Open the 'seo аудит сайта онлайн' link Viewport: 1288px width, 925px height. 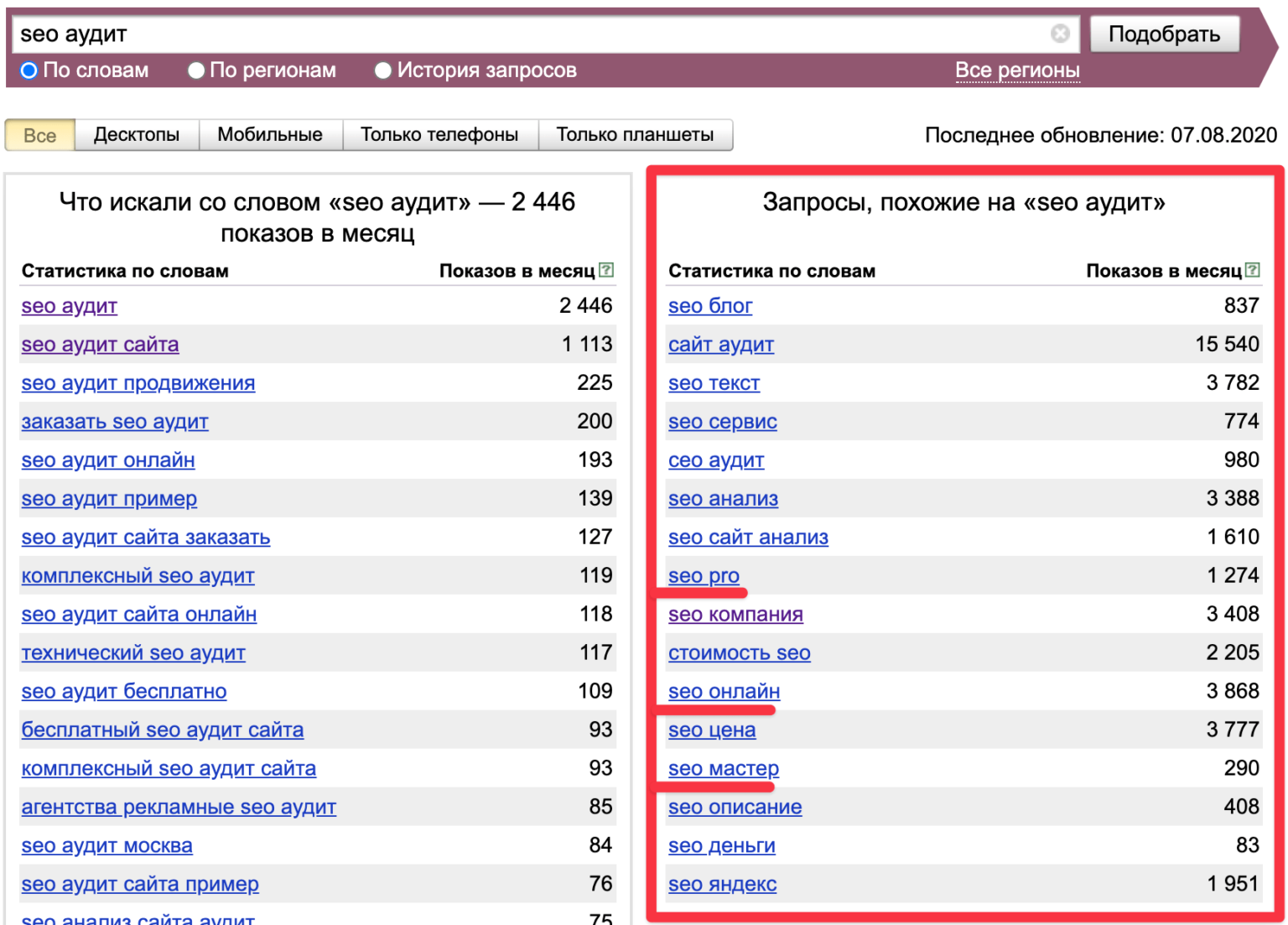point(139,615)
